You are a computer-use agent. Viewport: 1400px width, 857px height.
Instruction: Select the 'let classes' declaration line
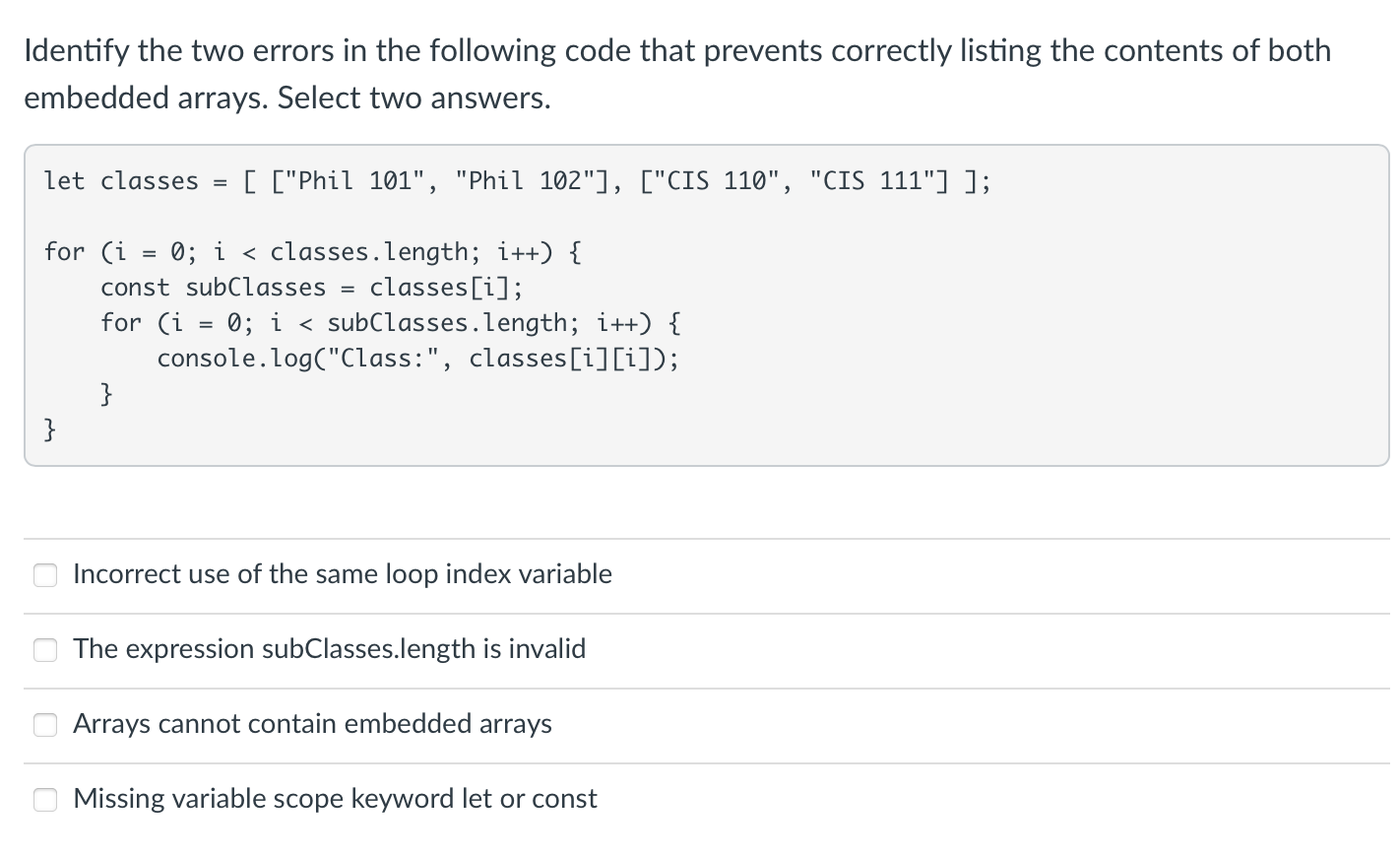tap(516, 180)
